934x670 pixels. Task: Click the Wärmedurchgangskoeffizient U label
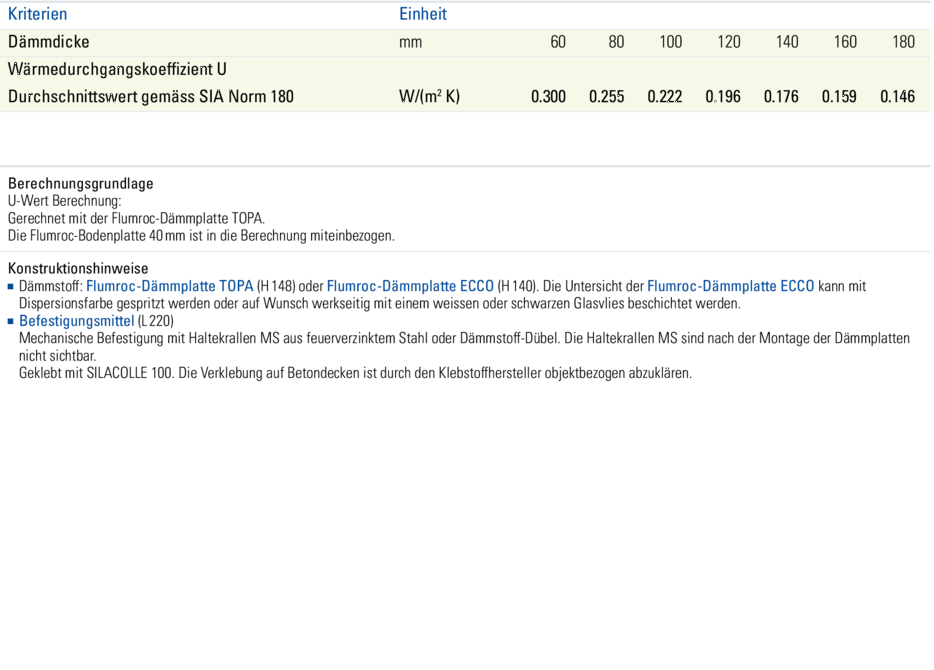click(x=117, y=70)
